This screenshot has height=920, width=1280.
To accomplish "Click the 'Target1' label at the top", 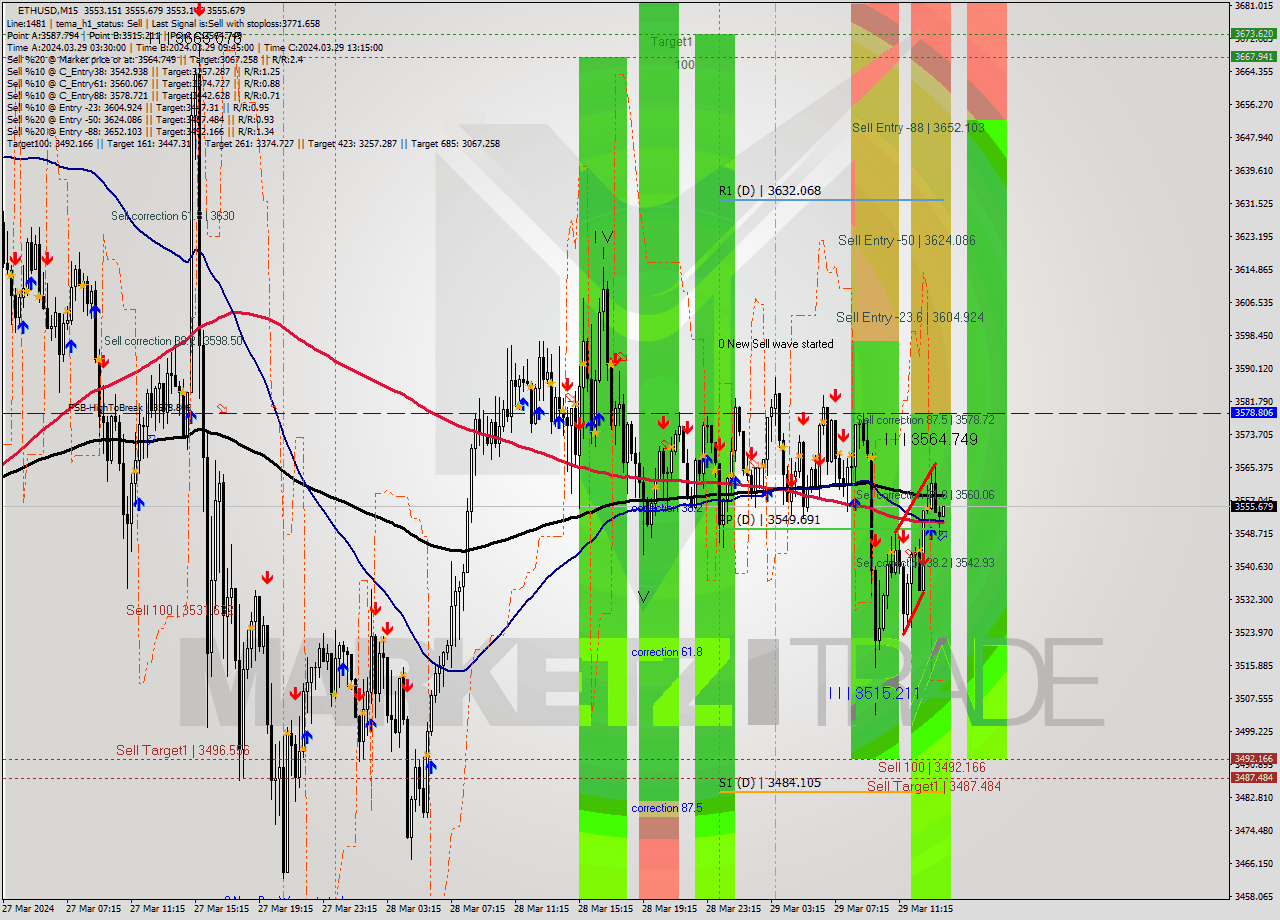I will pyautogui.click(x=671, y=42).
